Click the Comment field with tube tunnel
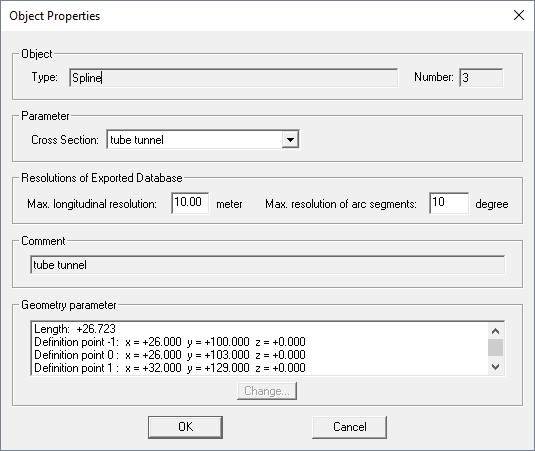This screenshot has height=451, width=535. pos(268,265)
